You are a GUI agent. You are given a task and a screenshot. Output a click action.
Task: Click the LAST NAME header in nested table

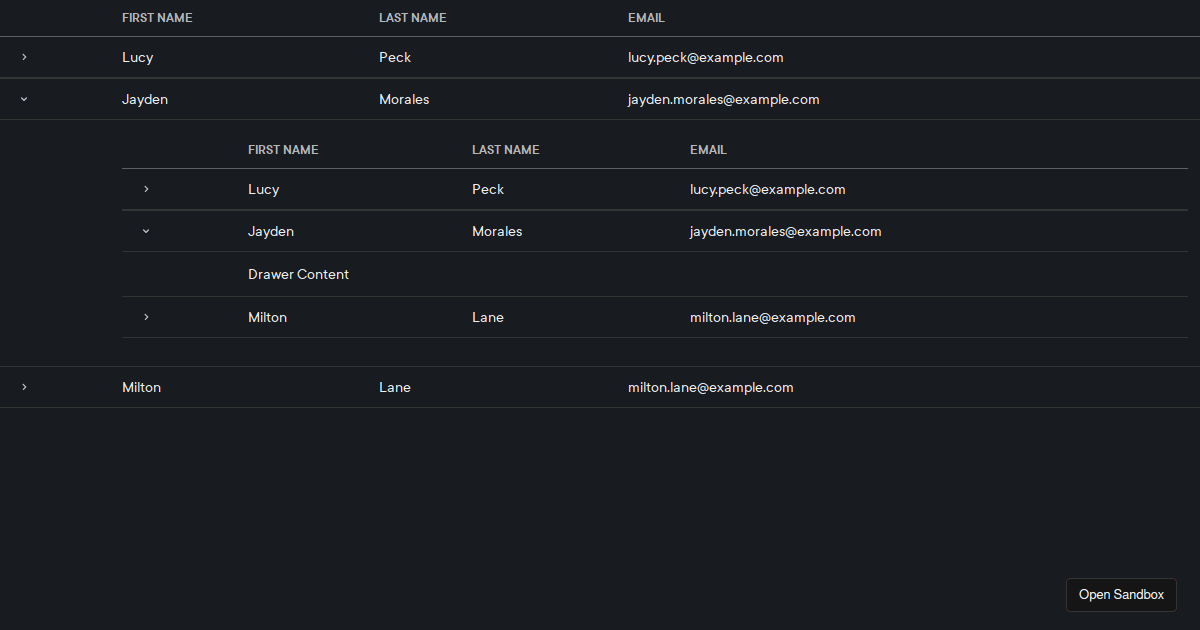tap(505, 149)
